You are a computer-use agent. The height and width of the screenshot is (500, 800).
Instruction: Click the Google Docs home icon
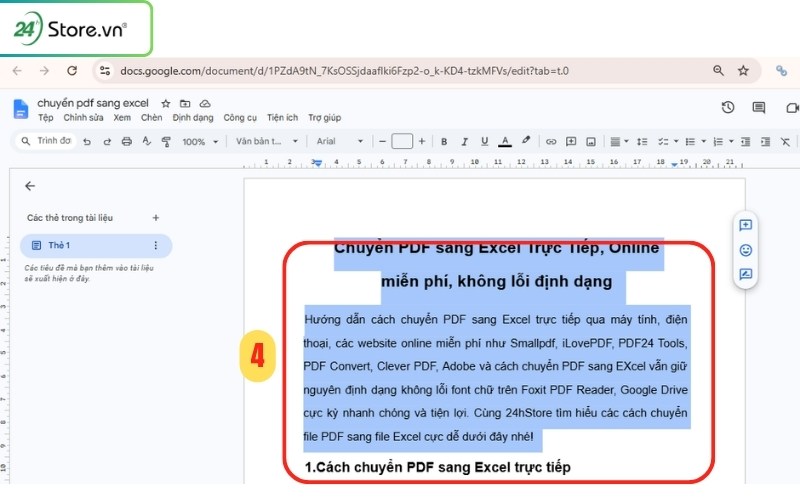click(20, 109)
